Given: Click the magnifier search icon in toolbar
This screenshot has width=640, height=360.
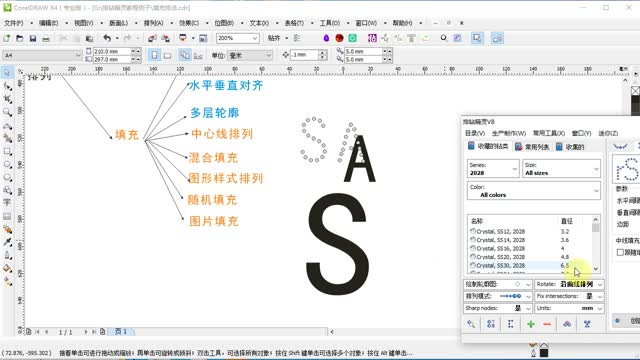Looking at the screenshot, I should click(x=444, y=38).
